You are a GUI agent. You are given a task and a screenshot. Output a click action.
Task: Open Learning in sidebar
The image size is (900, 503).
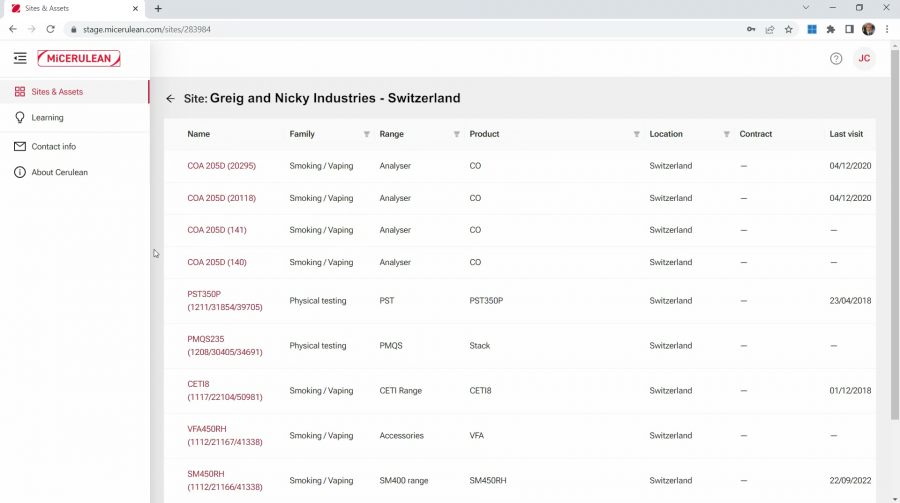tap(75, 118)
